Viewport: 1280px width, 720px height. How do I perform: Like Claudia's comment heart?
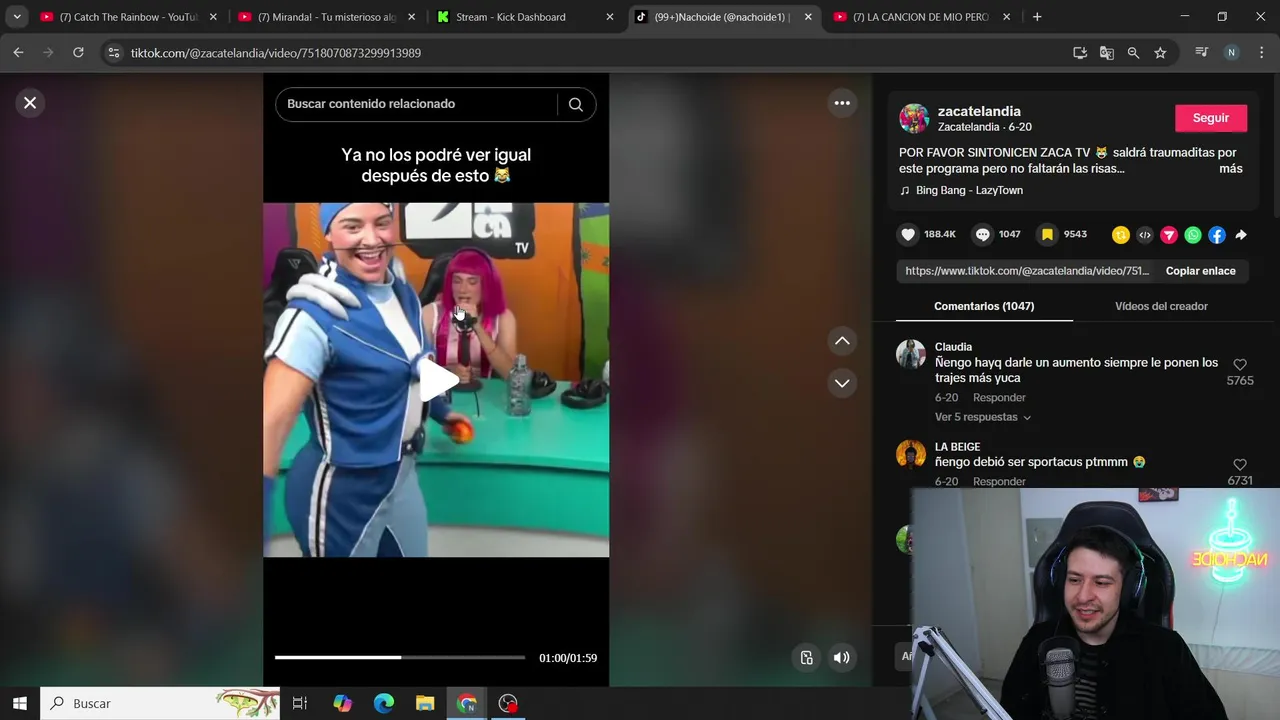coord(1240,365)
